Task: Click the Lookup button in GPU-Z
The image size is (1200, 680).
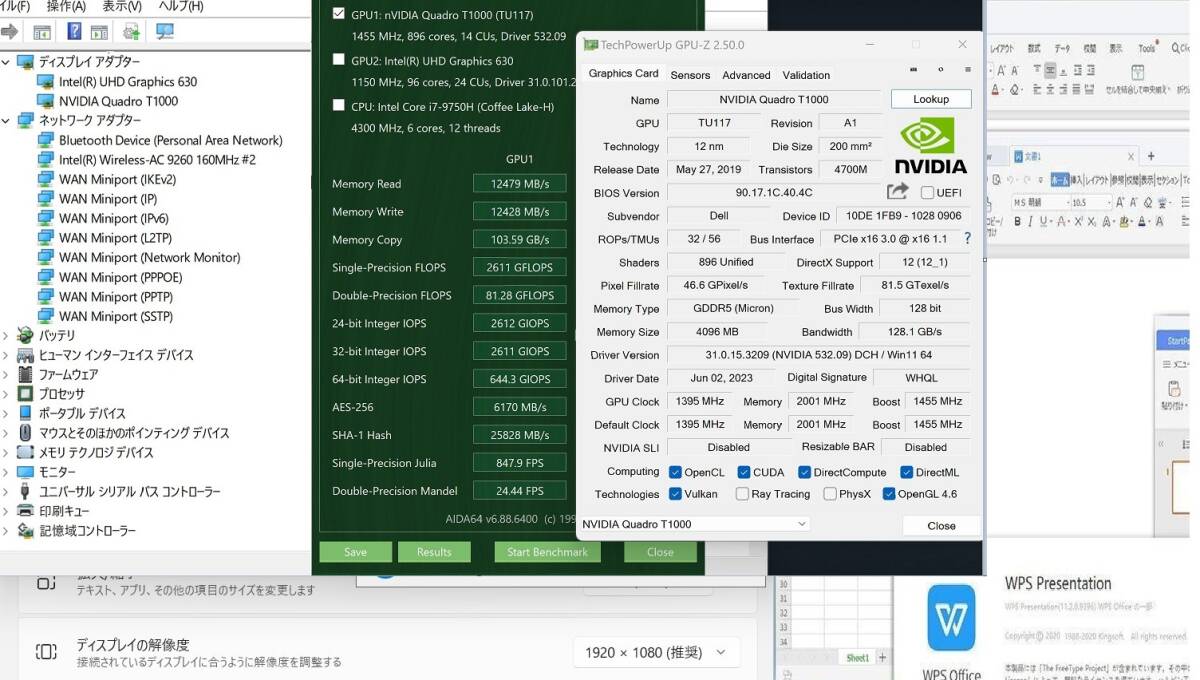Action: click(931, 99)
